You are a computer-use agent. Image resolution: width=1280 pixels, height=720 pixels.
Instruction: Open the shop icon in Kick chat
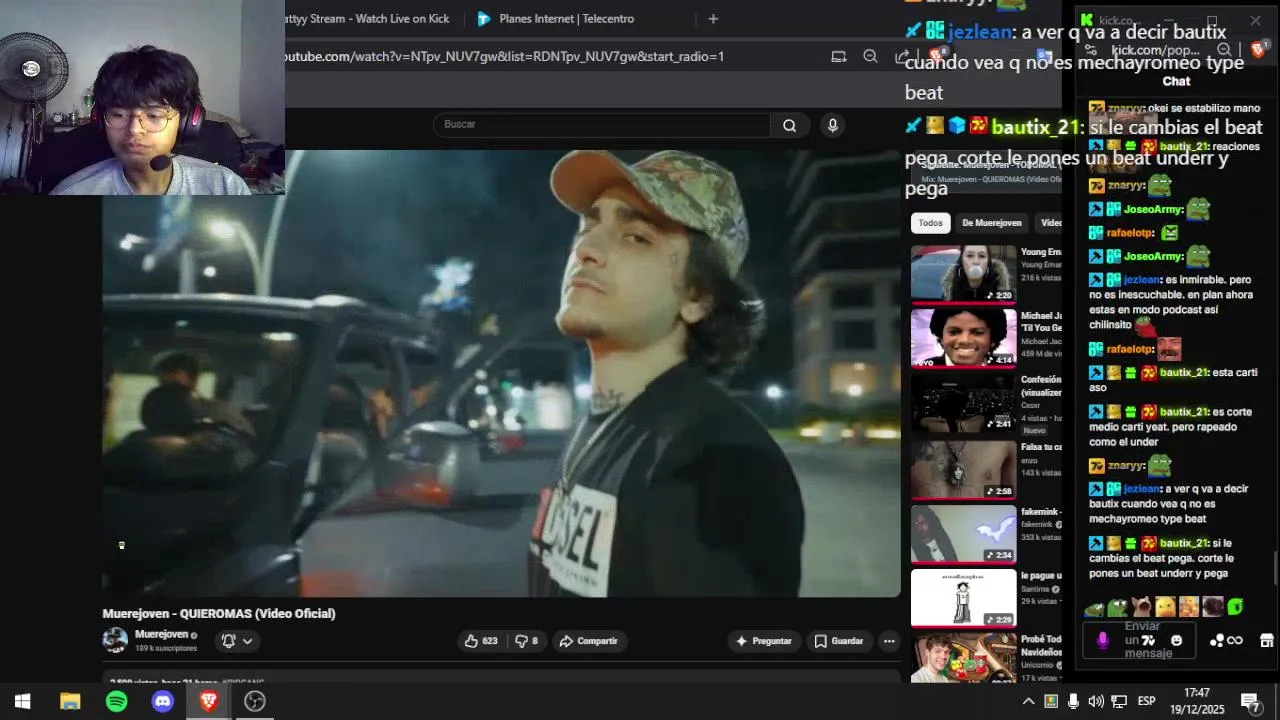1266,641
